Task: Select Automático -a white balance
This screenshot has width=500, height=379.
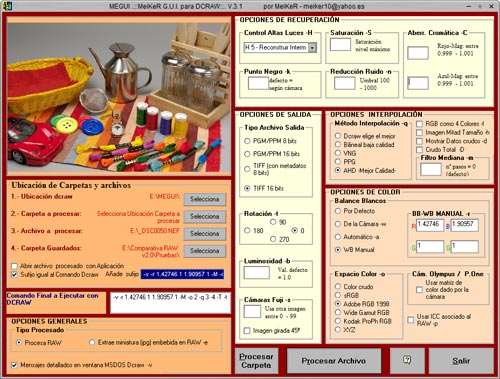Action: [338, 237]
